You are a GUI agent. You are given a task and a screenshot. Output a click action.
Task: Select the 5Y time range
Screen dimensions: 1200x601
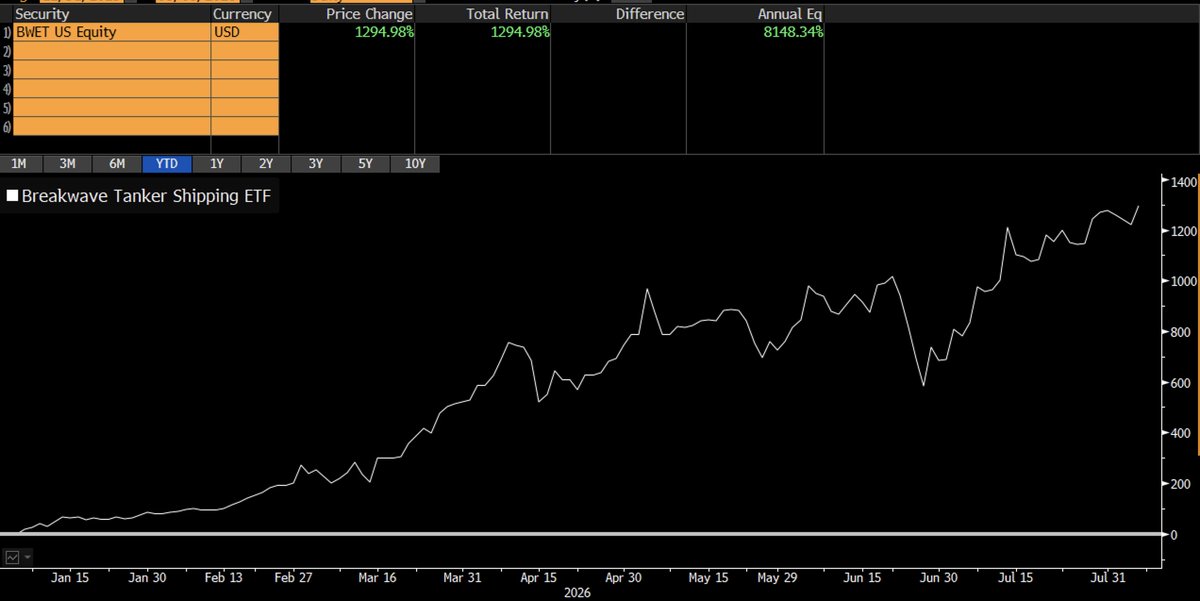(x=364, y=164)
